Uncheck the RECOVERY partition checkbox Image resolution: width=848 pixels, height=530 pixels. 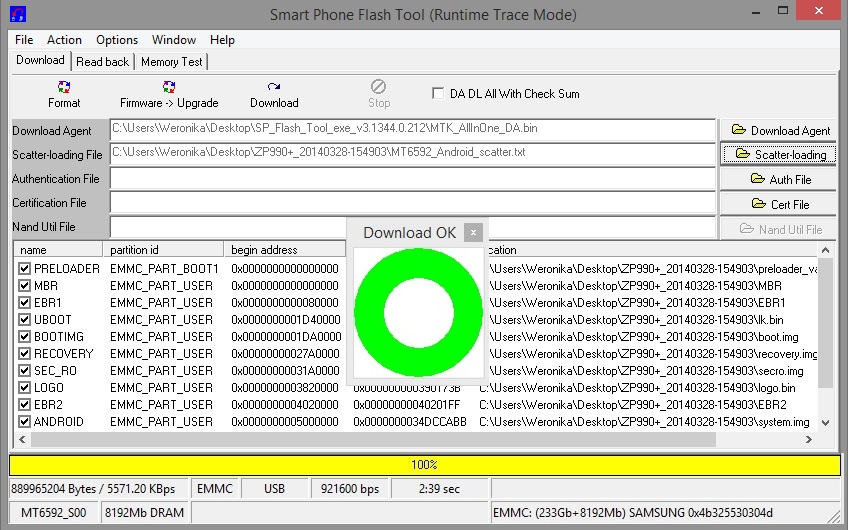(x=25, y=354)
